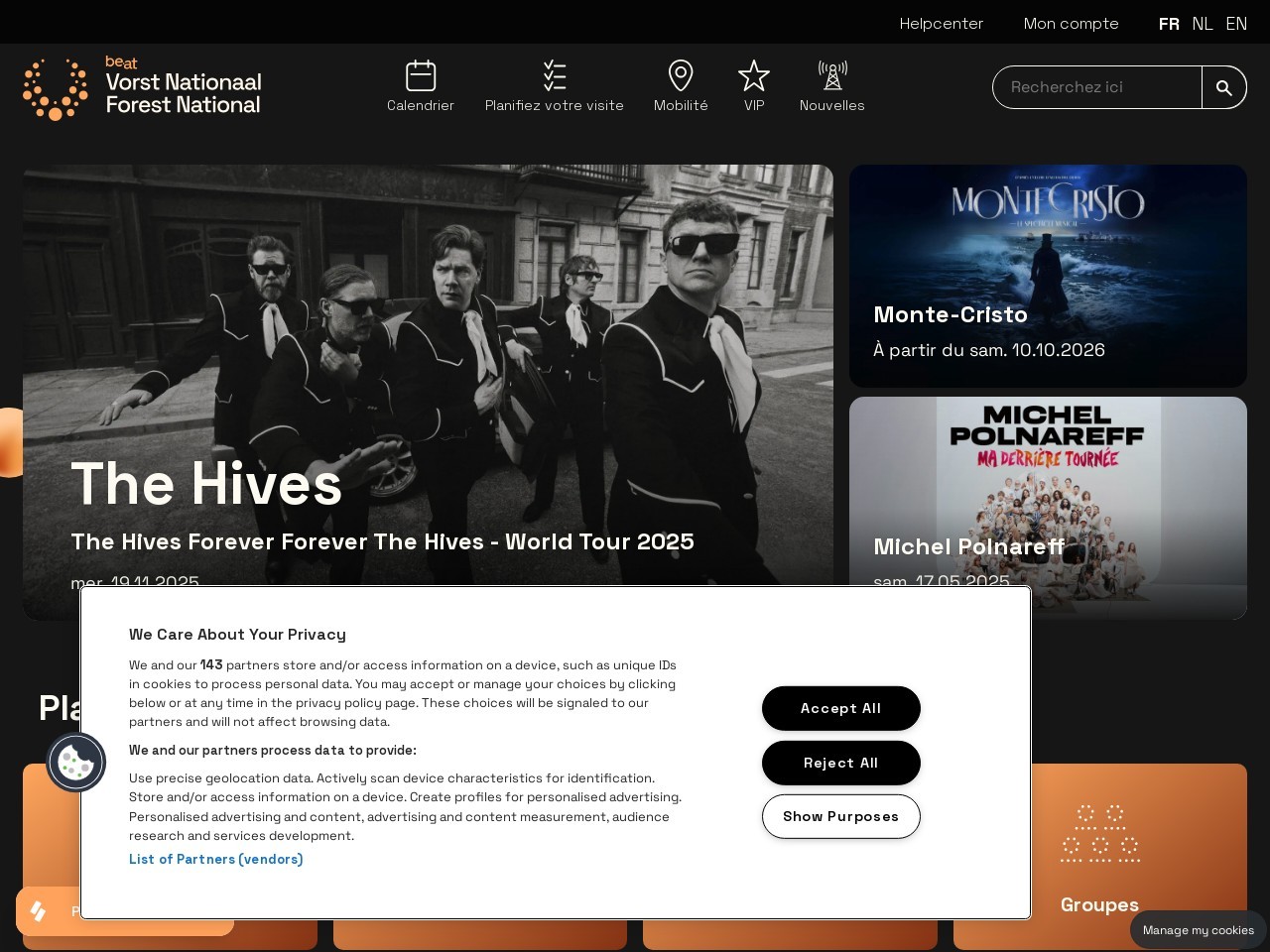Click the Calendrier menu label
Image resolution: width=1270 pixels, height=952 pixels.
click(x=421, y=105)
